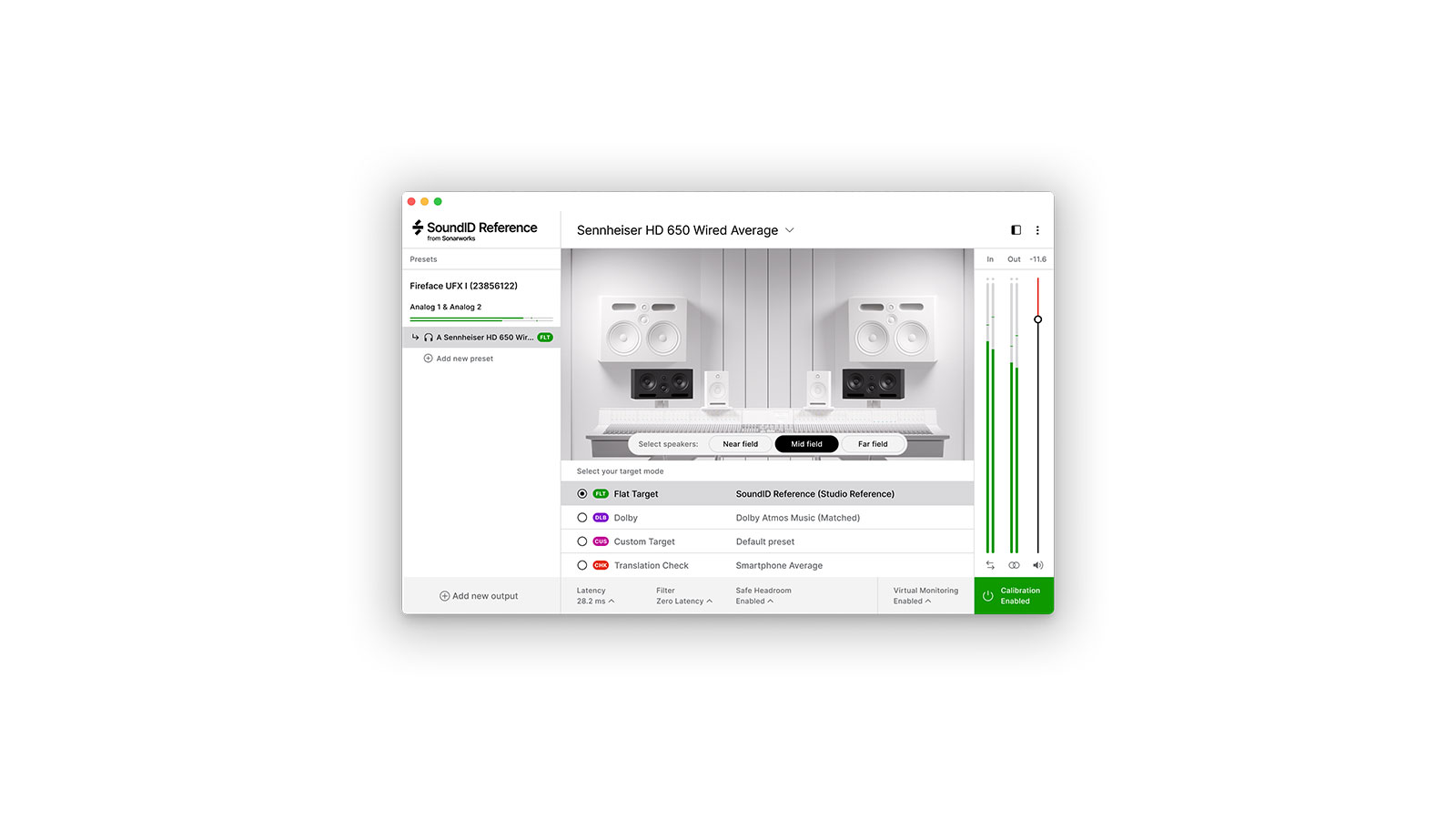Expand the Virtual Monitoring Enabled menu
1456x819 pixels.
[x=925, y=596]
